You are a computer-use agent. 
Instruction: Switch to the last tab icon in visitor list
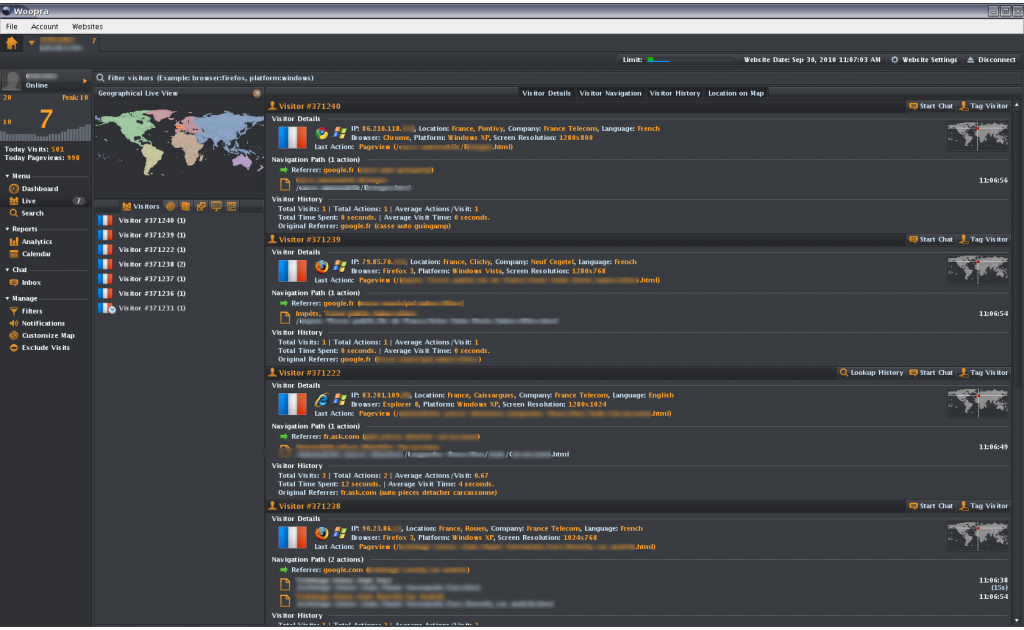(232, 206)
